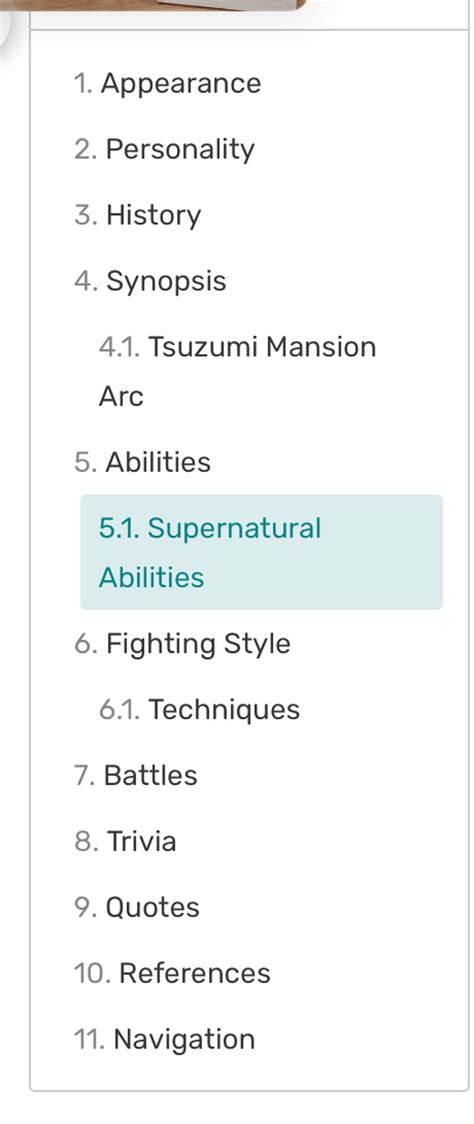Jump to Techniques subsection
Viewport: 474px width, 1124px height.
pyautogui.click(x=199, y=709)
